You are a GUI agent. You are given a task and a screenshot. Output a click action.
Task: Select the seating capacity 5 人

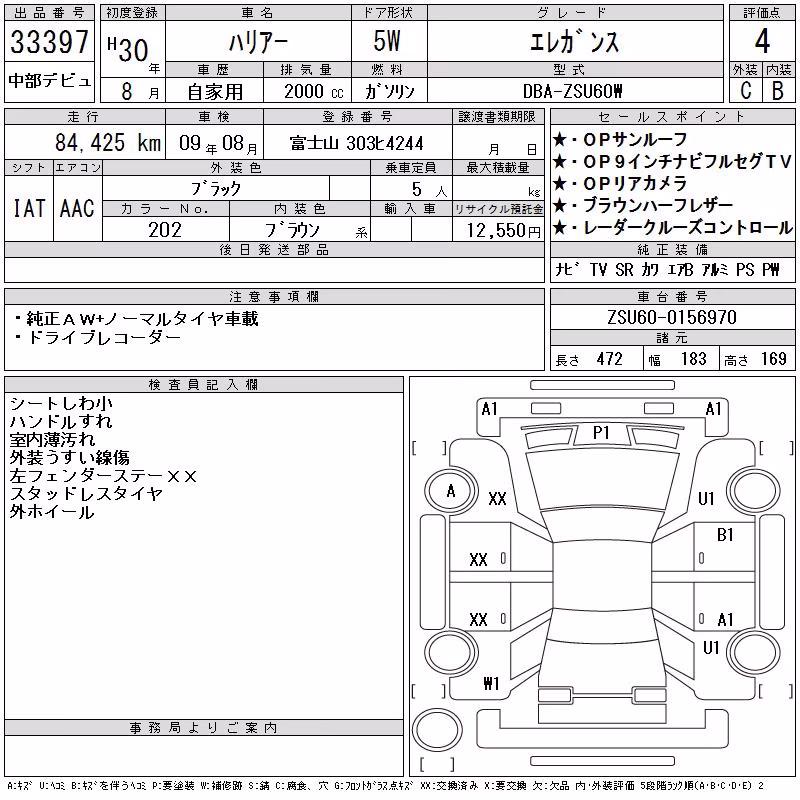[430, 190]
